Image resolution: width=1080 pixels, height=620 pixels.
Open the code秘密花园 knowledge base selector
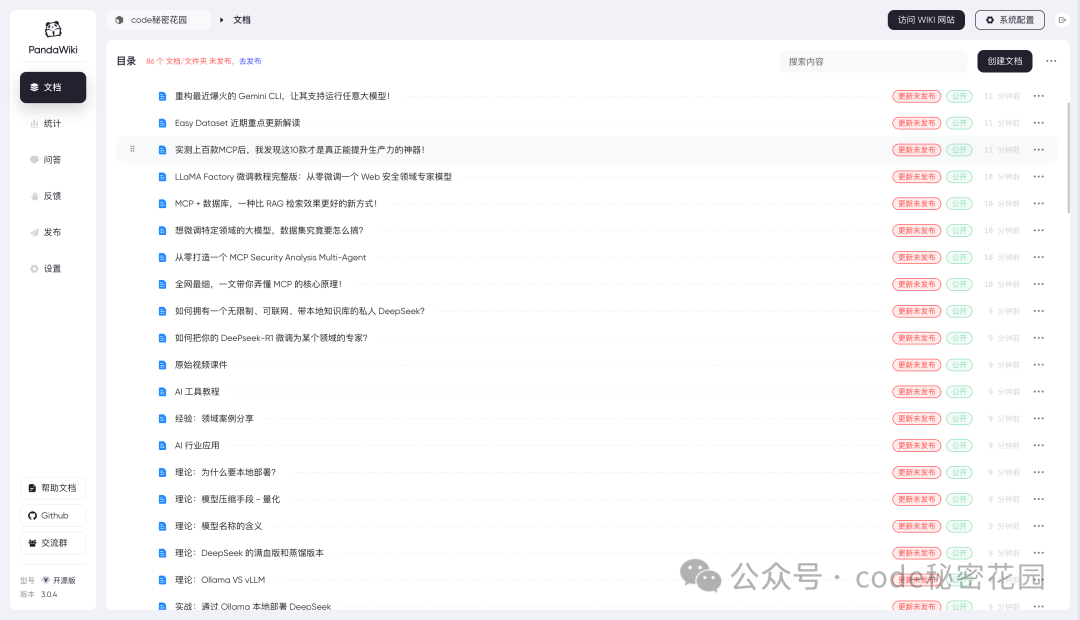click(158, 20)
